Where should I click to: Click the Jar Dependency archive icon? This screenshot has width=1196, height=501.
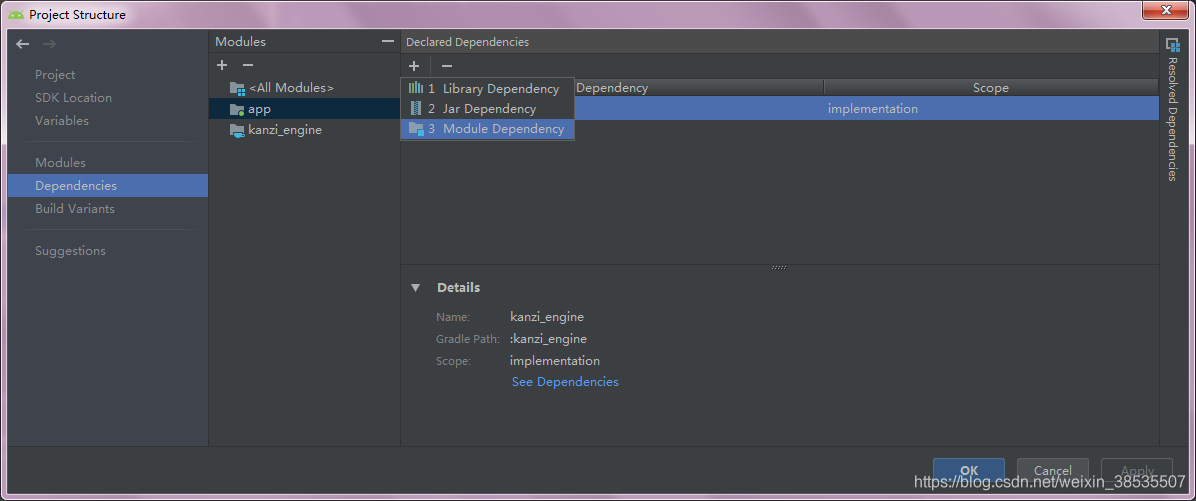416,109
